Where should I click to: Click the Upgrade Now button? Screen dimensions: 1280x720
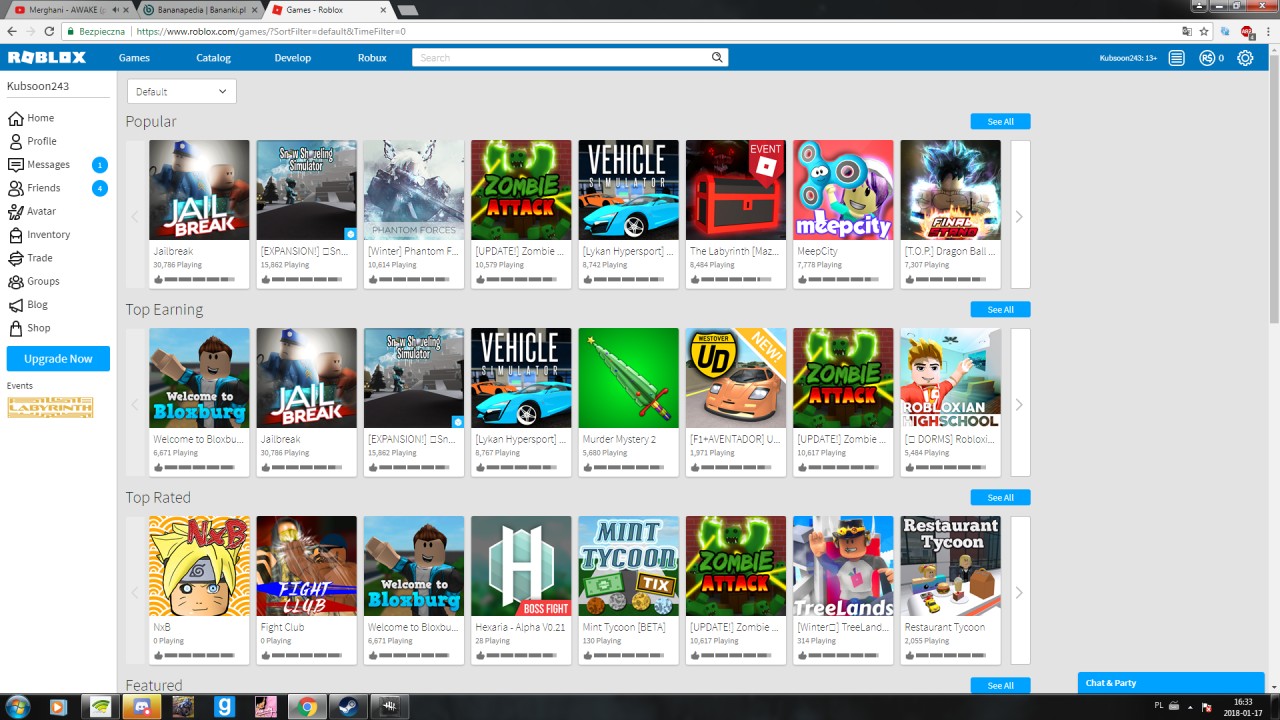point(58,358)
